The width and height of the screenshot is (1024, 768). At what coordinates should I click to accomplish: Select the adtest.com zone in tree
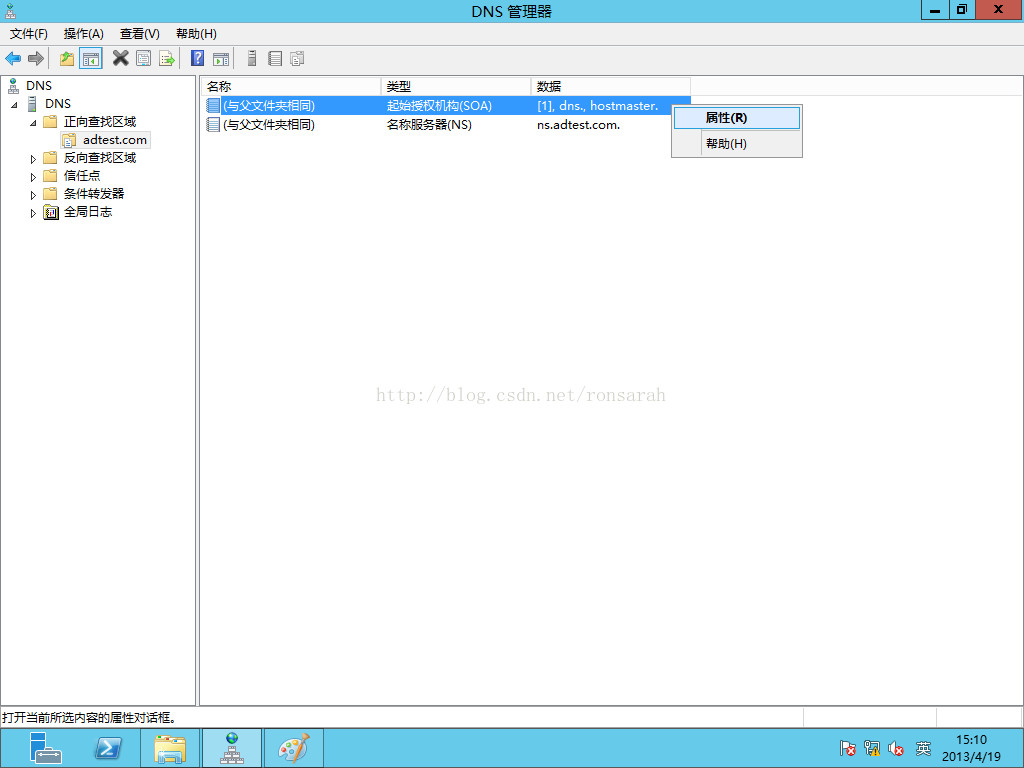pyautogui.click(x=114, y=140)
